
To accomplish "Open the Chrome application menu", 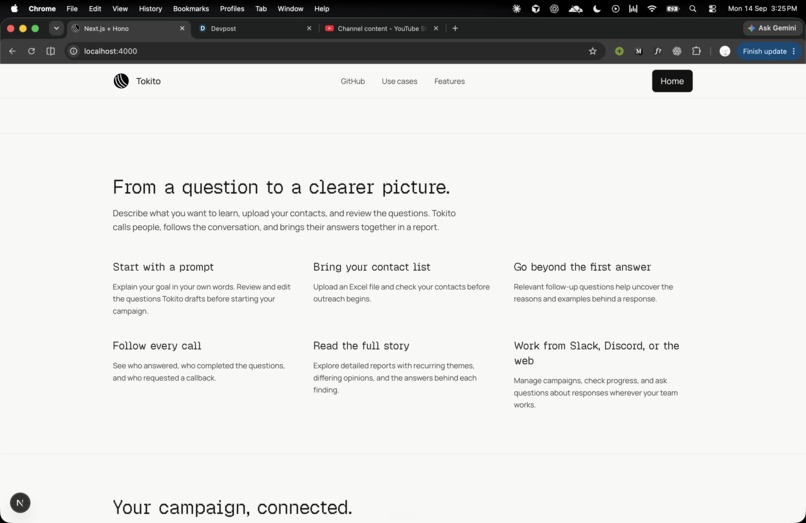I will tap(42, 9).
